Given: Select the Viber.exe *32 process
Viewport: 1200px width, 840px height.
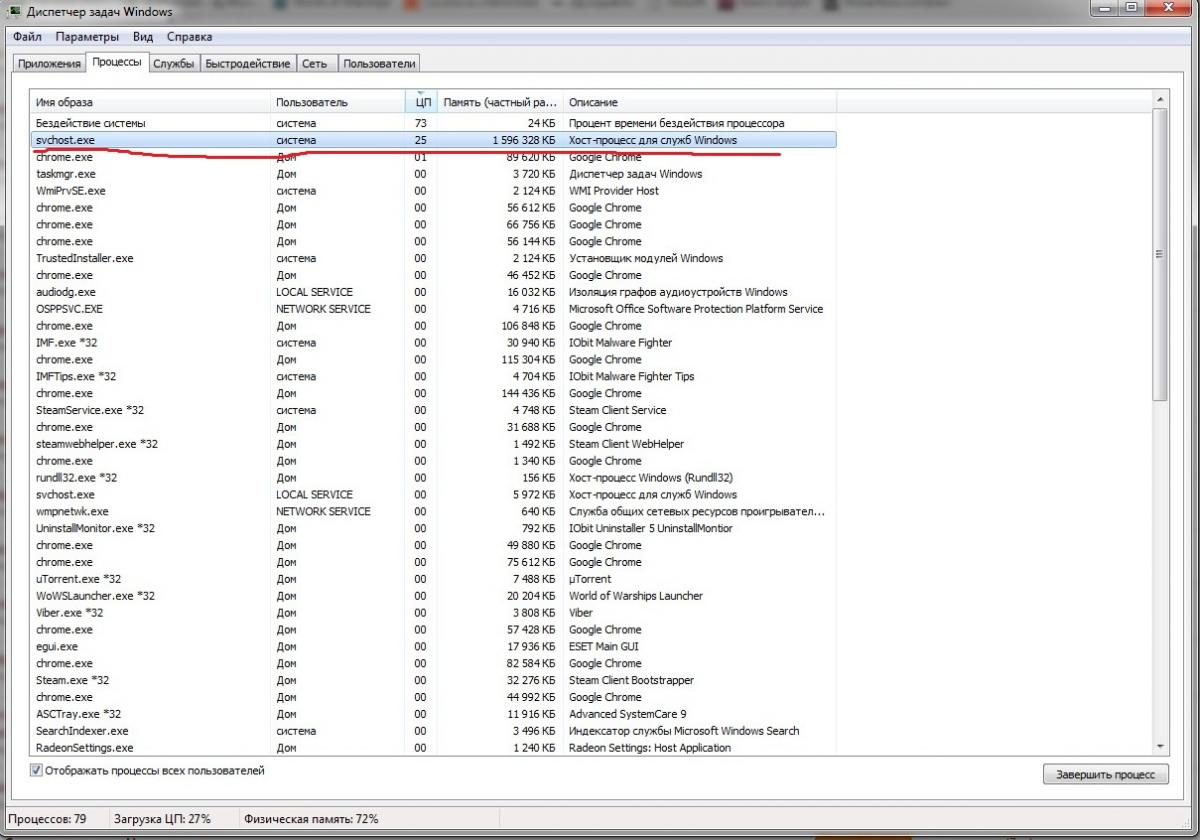Looking at the screenshot, I should (434, 613).
